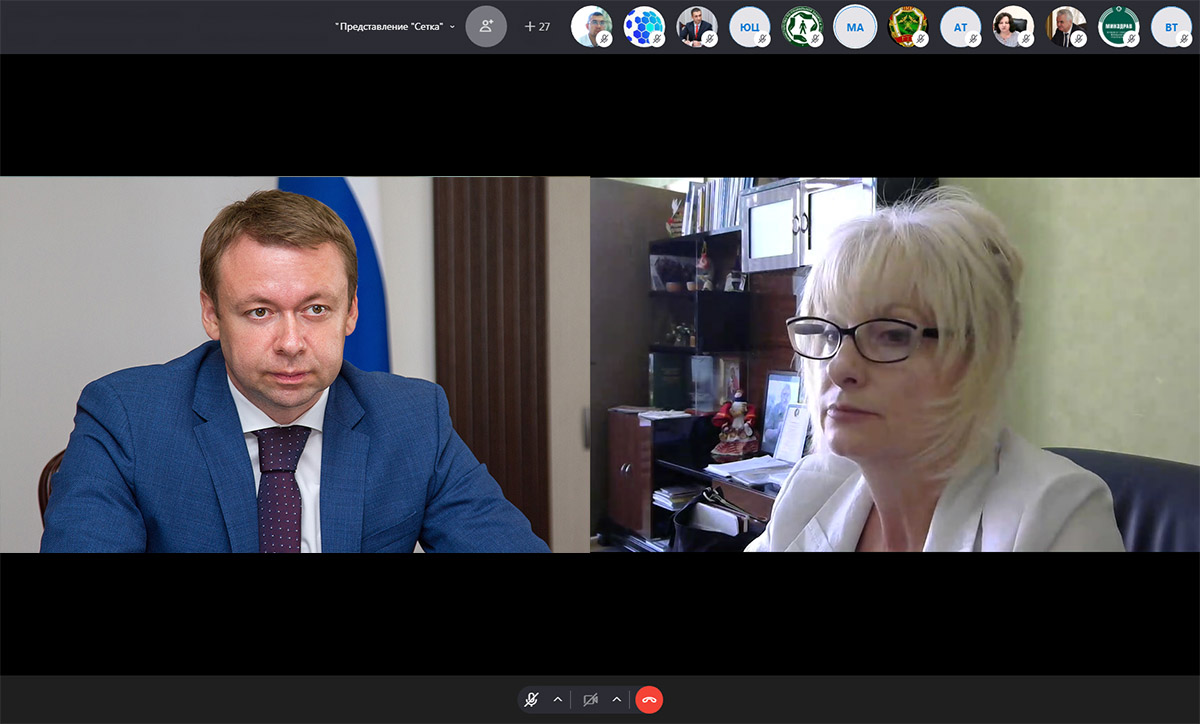Screen dimensions: 1200x724
Task: Select video tile of man in blue suit
Action: pyautogui.click(x=295, y=365)
